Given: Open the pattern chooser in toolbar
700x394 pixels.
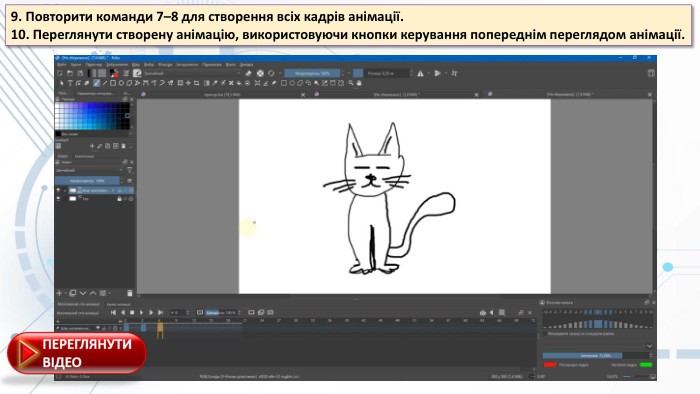Looking at the screenshot, I should pyautogui.click(x=102, y=73).
